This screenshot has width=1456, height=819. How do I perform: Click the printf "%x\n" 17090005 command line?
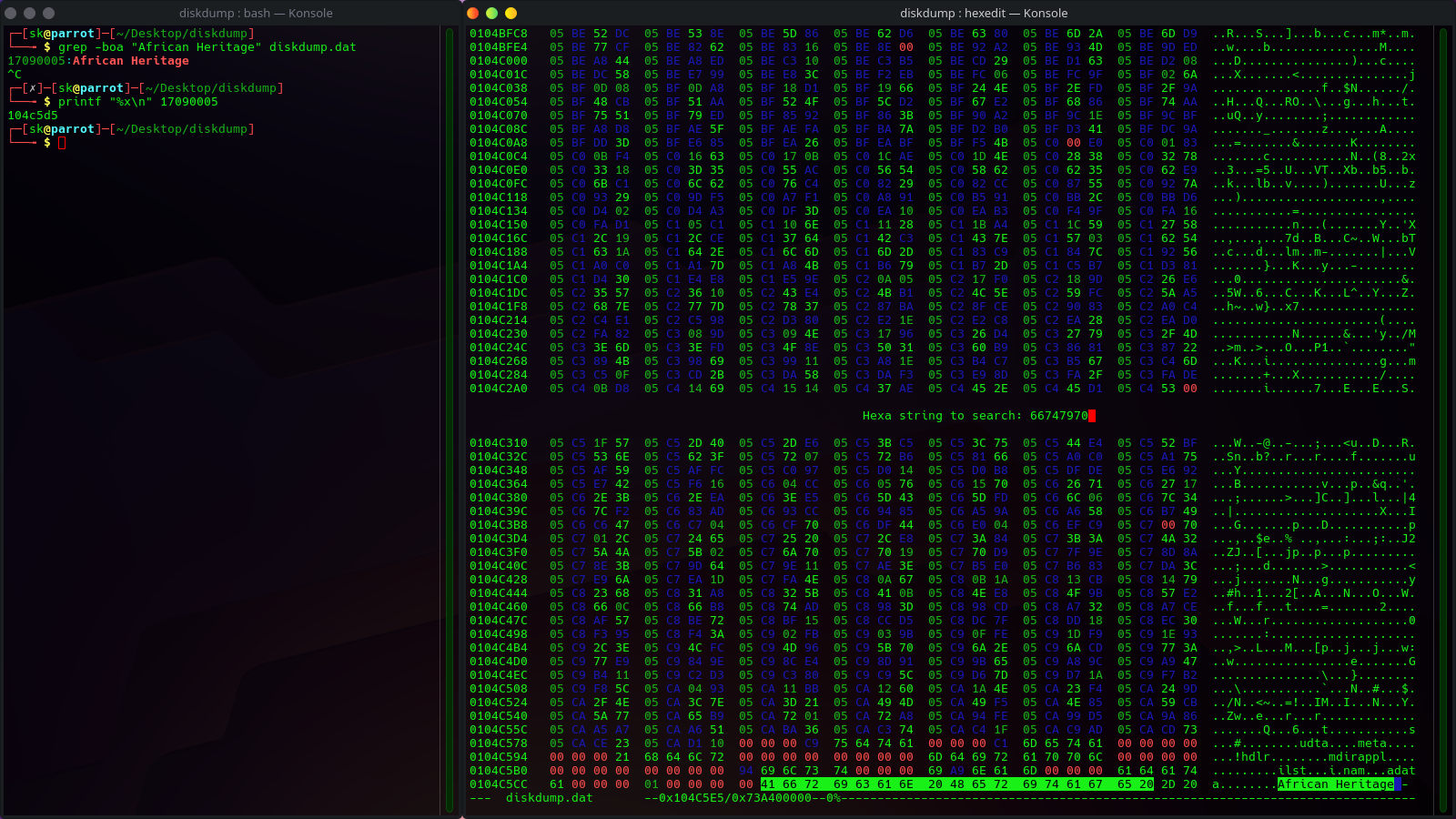[138, 102]
